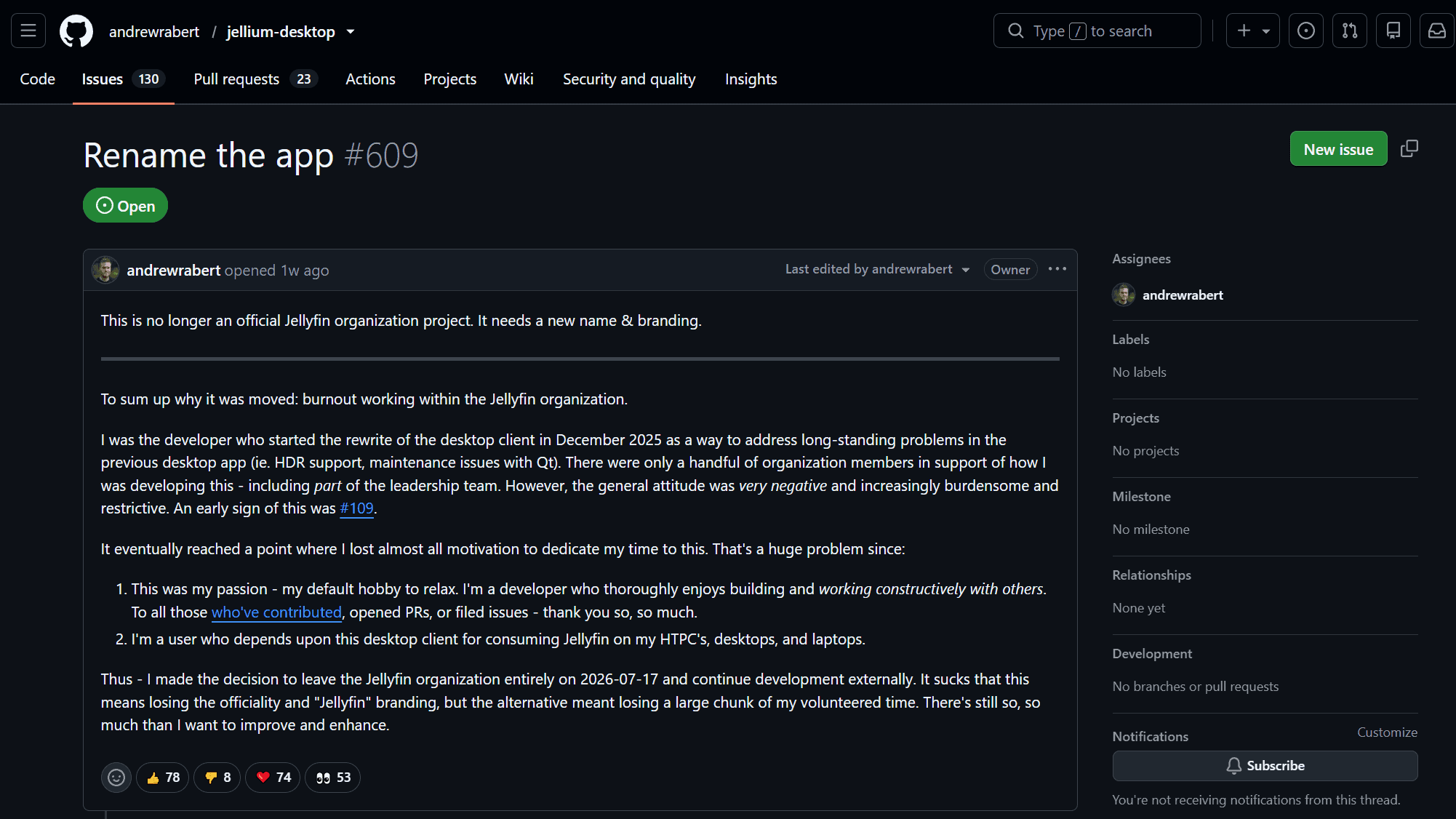
Task: Switch to the Issues tab
Action: click(124, 79)
